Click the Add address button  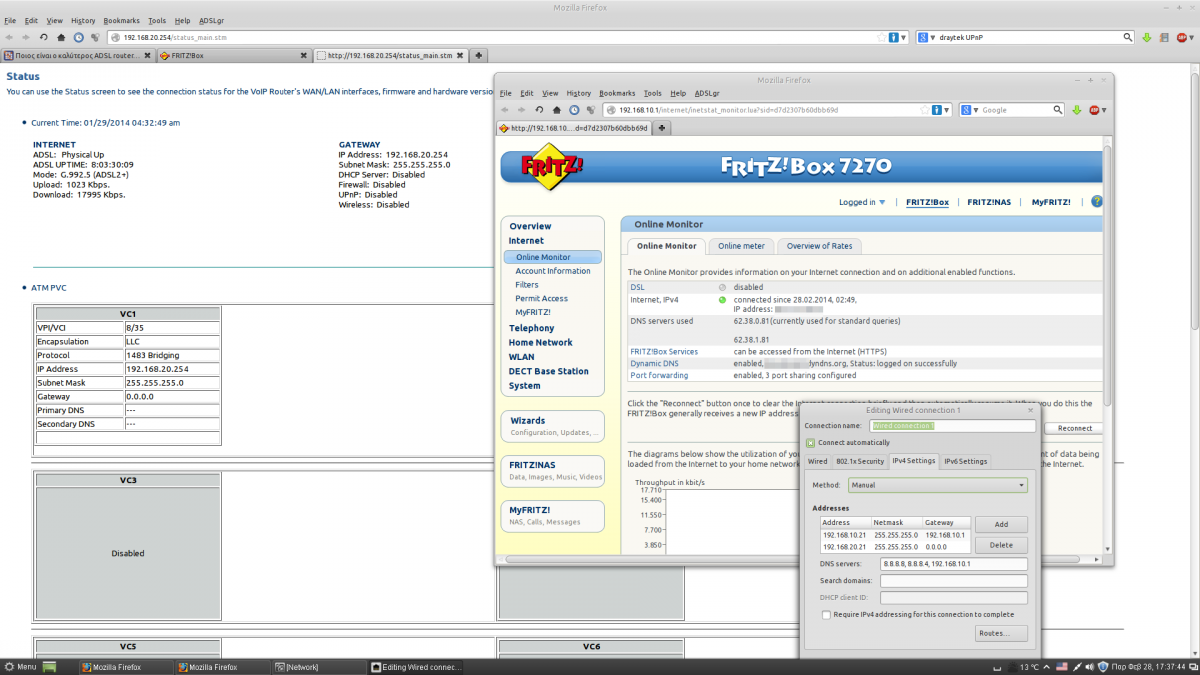point(1001,524)
